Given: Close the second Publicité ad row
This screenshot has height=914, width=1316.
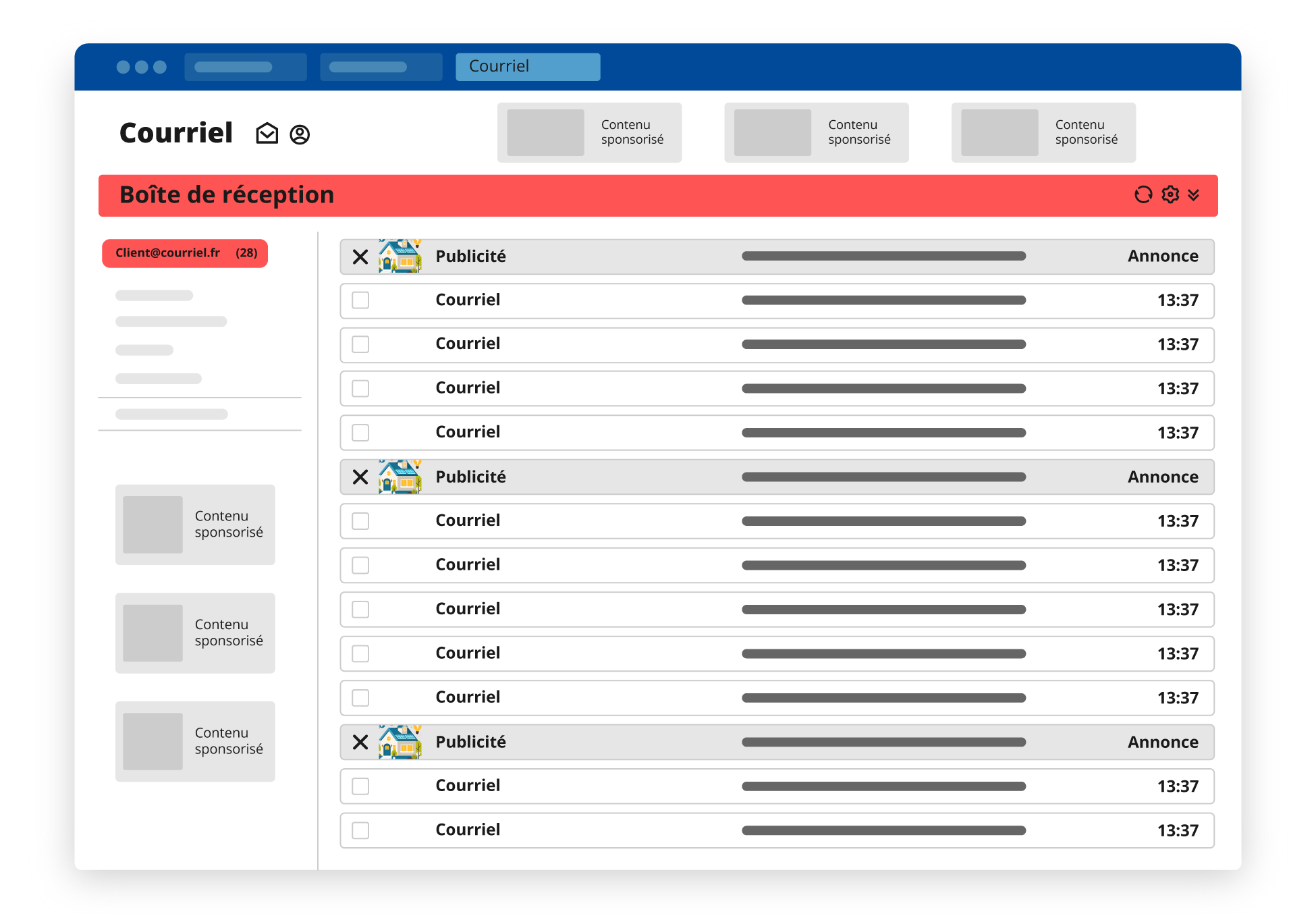Looking at the screenshot, I should [360, 477].
